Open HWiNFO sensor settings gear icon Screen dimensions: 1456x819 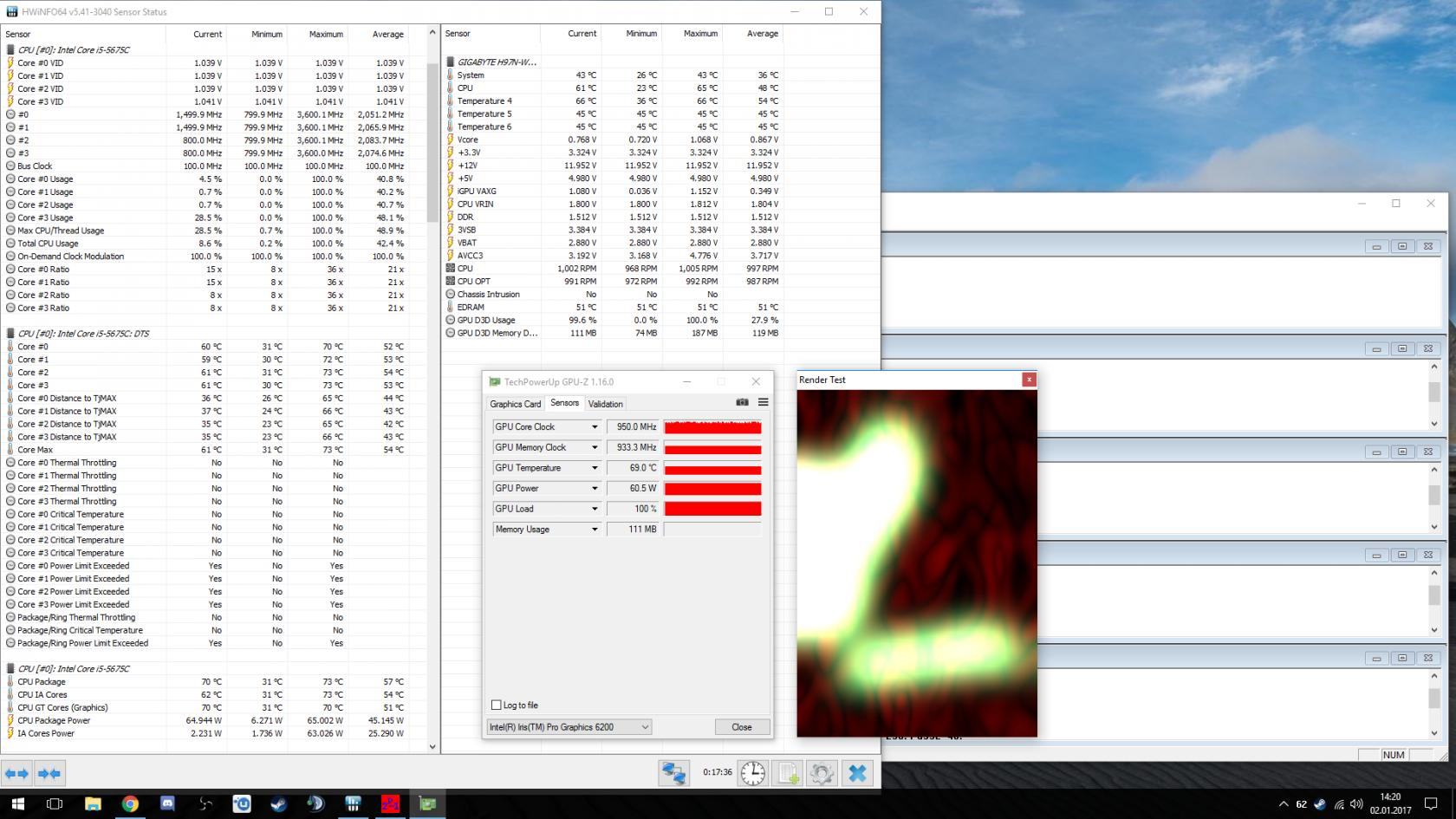tap(822, 773)
